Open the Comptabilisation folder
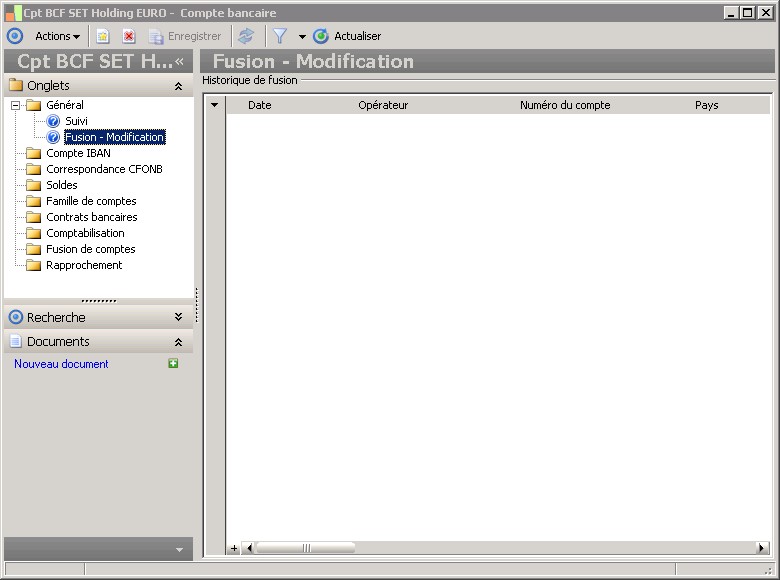The width and height of the screenshot is (780, 580). [85, 233]
